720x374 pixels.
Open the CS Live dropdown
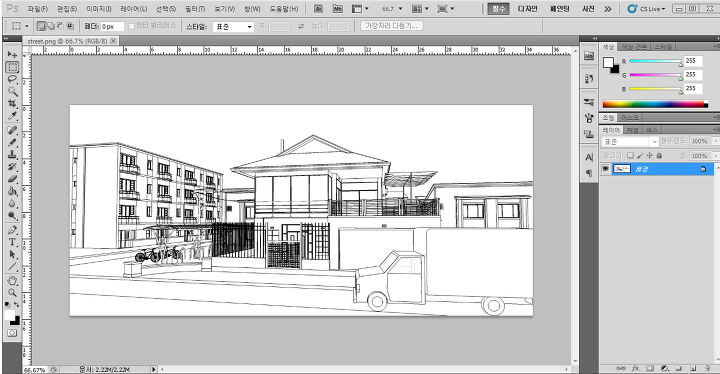(647, 9)
